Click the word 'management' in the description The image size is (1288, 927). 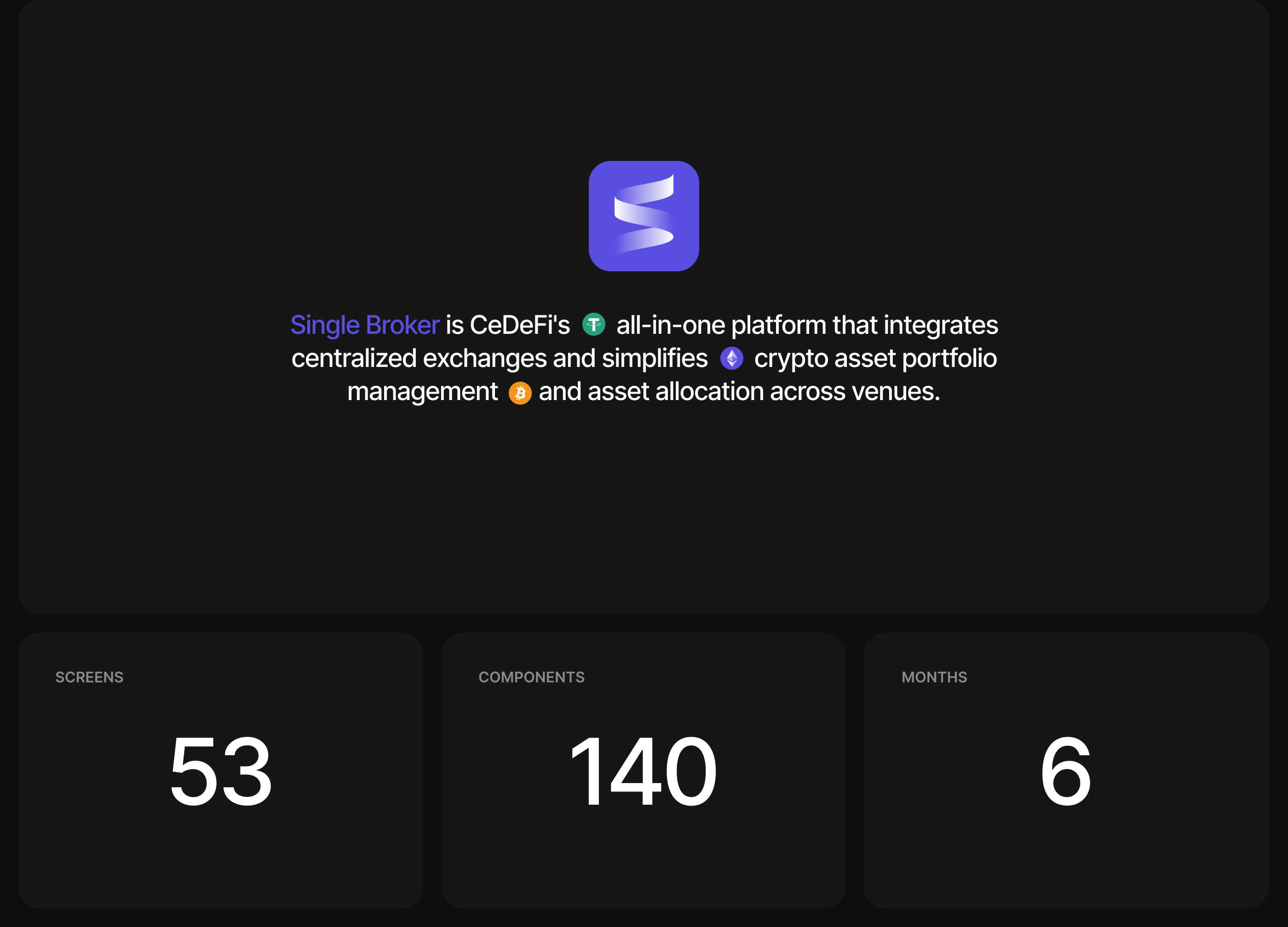point(422,392)
